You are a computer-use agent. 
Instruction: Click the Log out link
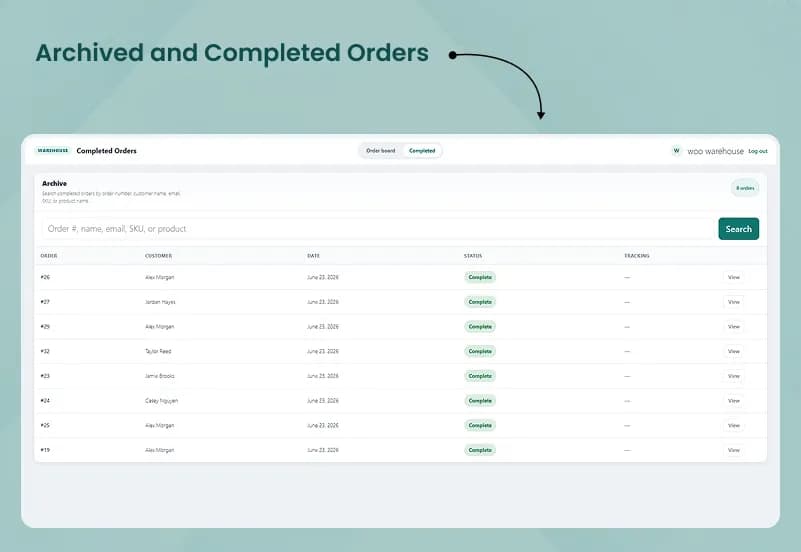point(758,151)
